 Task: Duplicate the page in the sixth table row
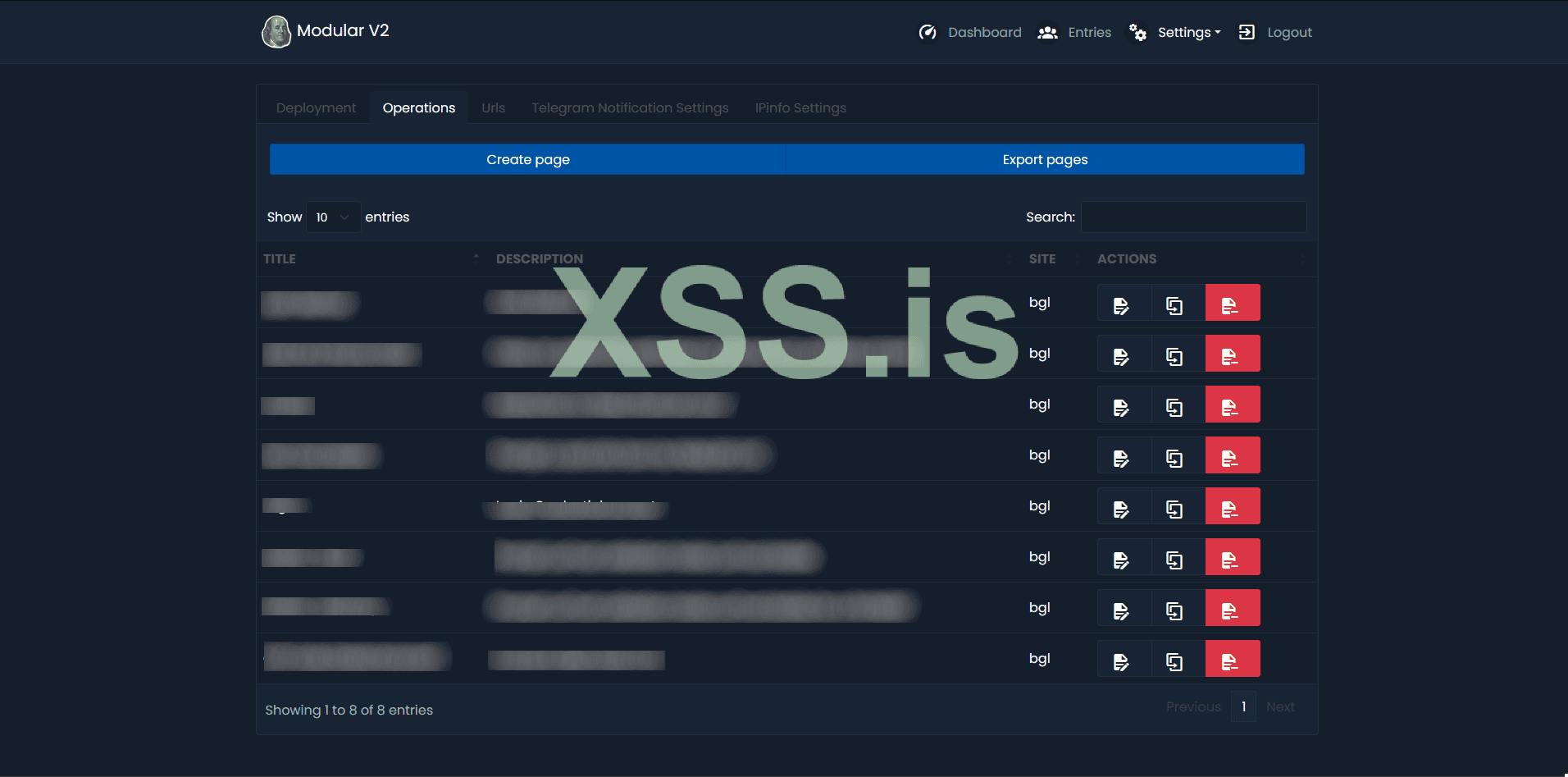[x=1178, y=557]
